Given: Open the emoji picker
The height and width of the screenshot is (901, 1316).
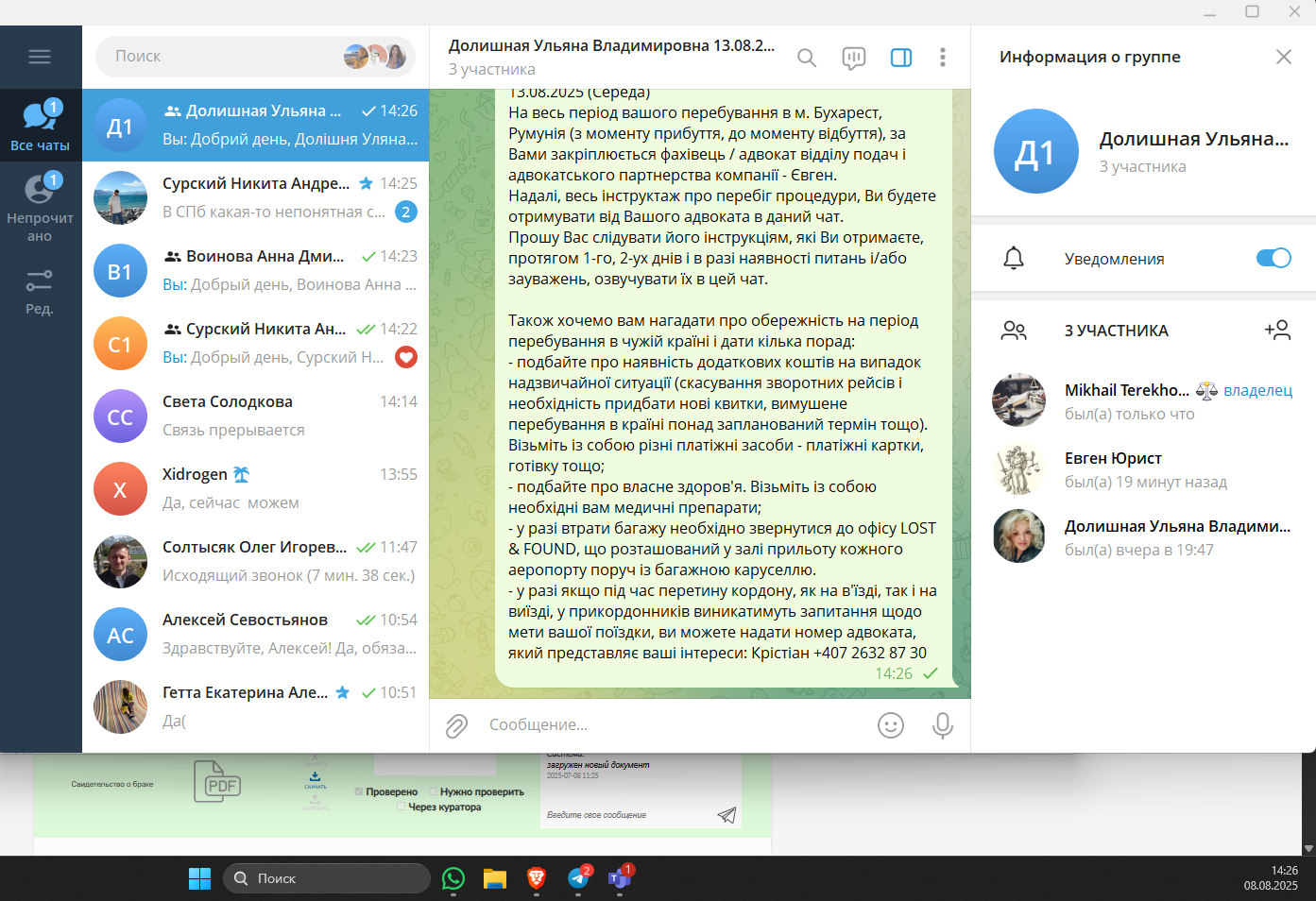Looking at the screenshot, I should (891, 725).
